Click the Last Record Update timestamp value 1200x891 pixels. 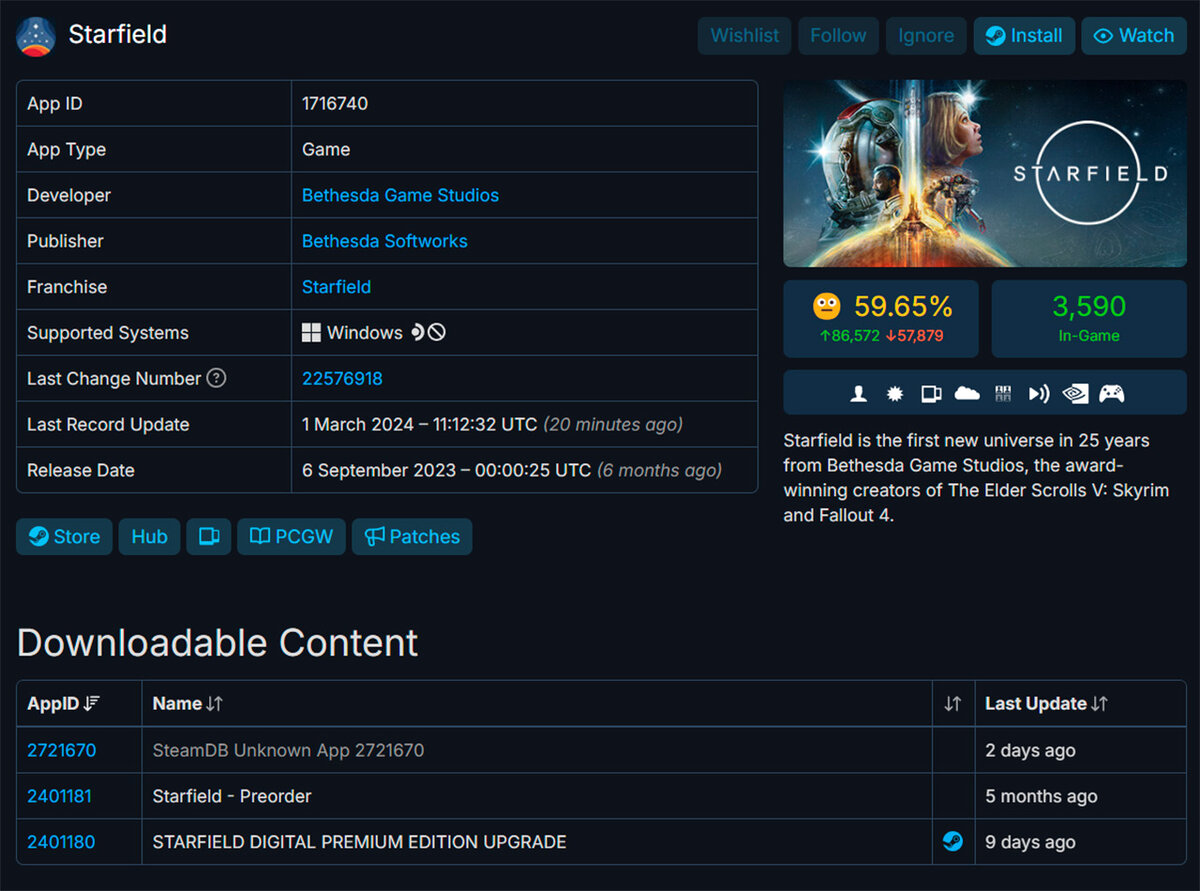[492, 425]
